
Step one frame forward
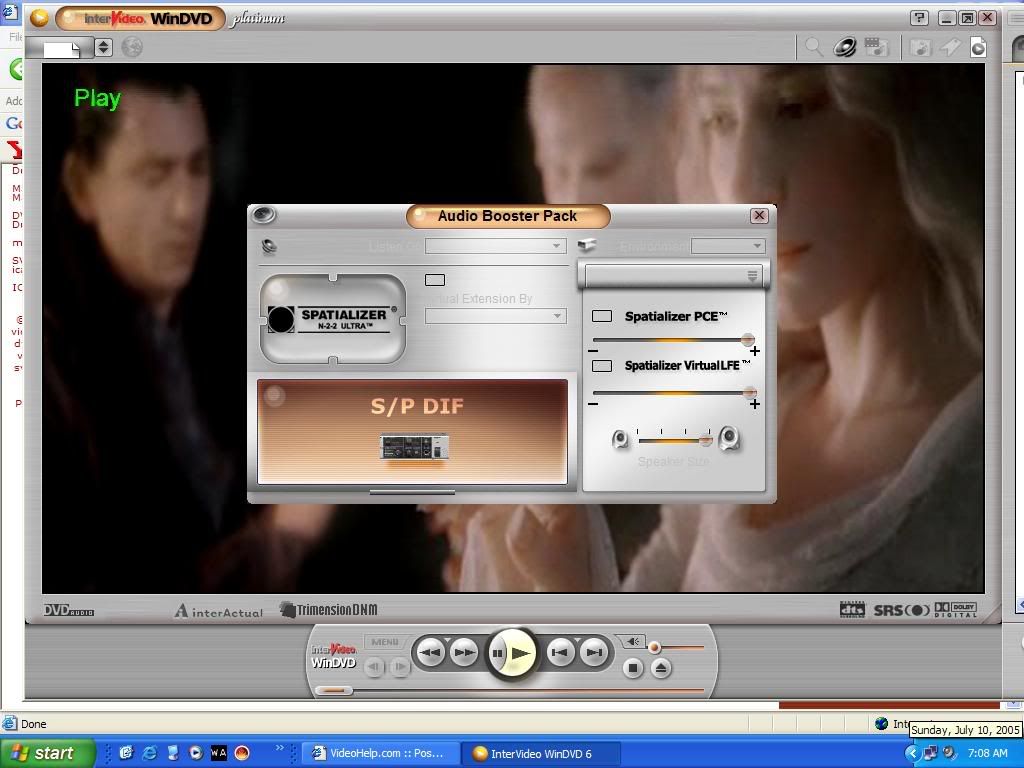(x=400, y=667)
